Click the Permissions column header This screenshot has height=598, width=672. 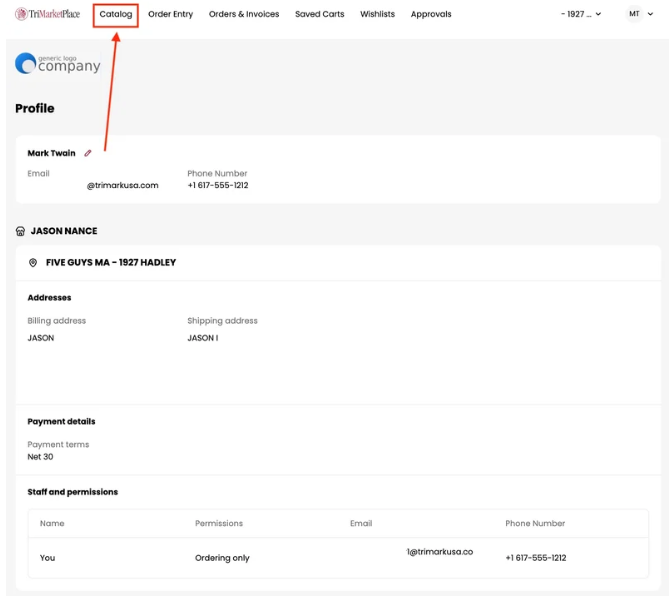(x=218, y=523)
